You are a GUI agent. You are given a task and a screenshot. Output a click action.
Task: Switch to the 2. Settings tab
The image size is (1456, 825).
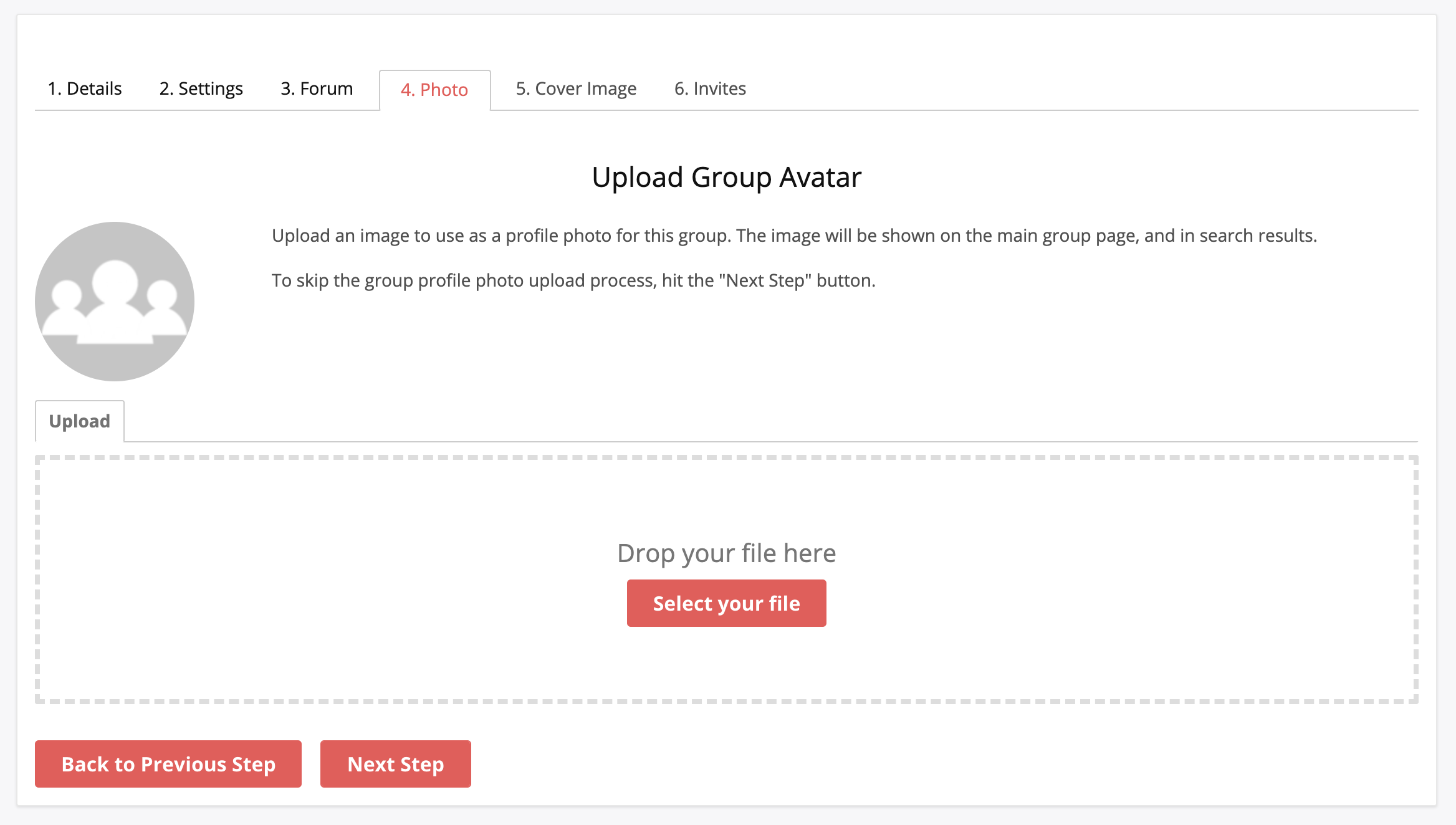[x=201, y=88]
